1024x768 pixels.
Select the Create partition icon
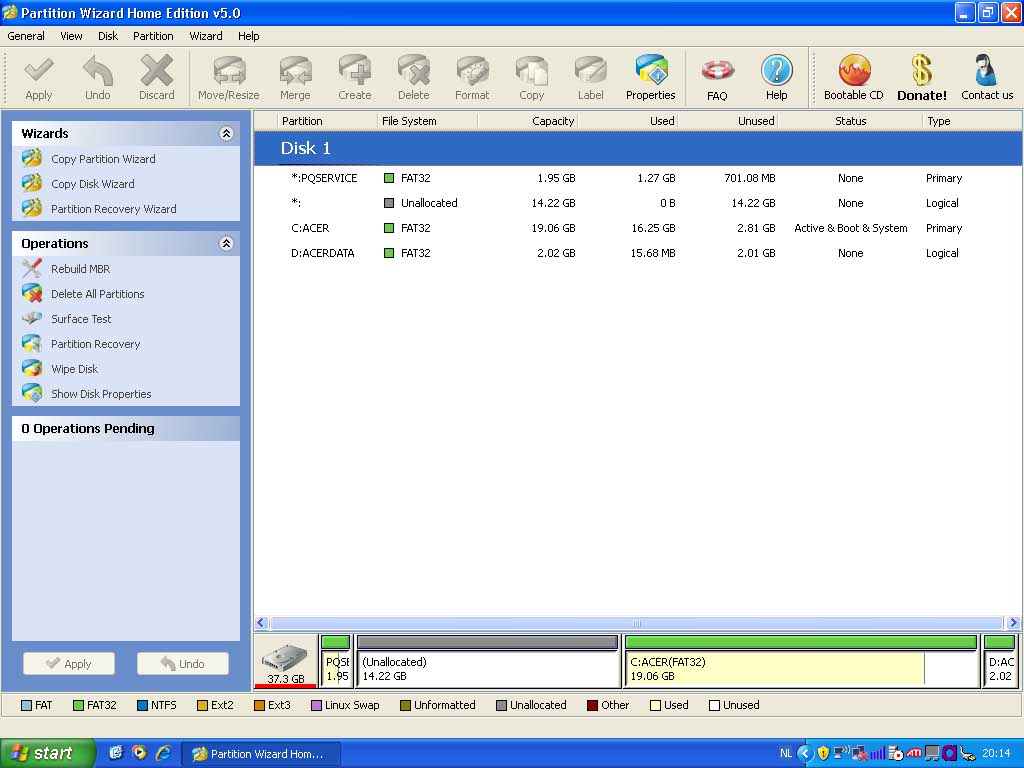[355, 71]
